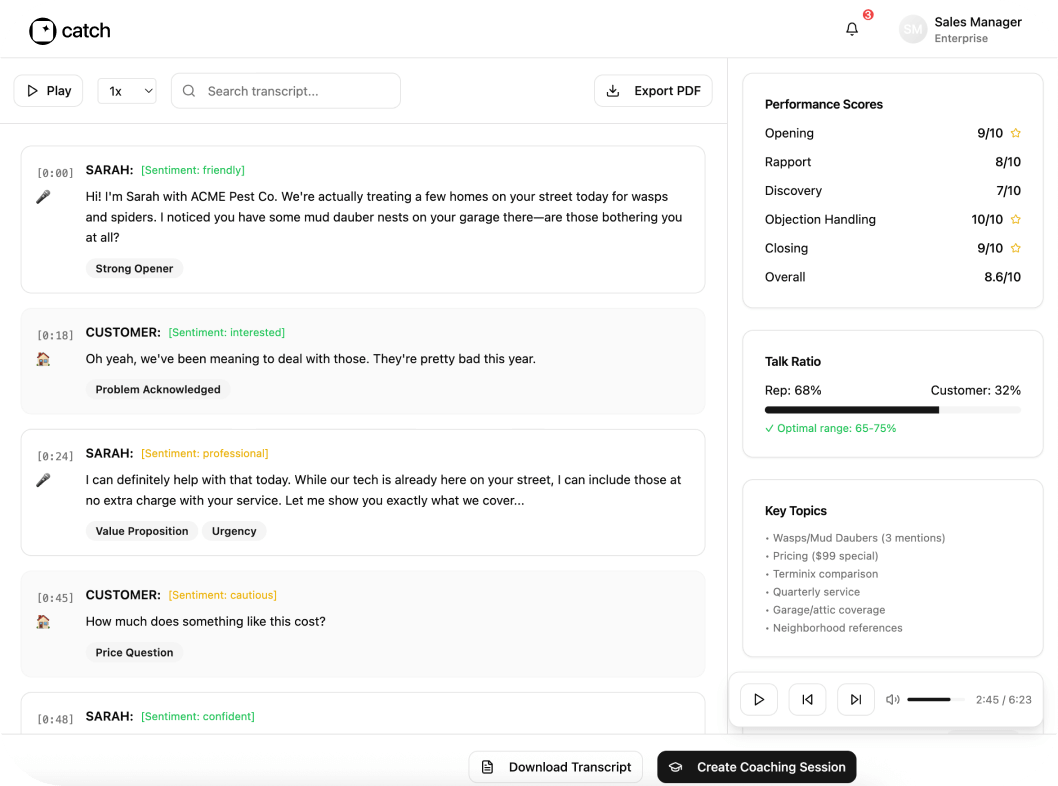Toggle the Urgency tag on Sarah's reply

[x=233, y=531]
